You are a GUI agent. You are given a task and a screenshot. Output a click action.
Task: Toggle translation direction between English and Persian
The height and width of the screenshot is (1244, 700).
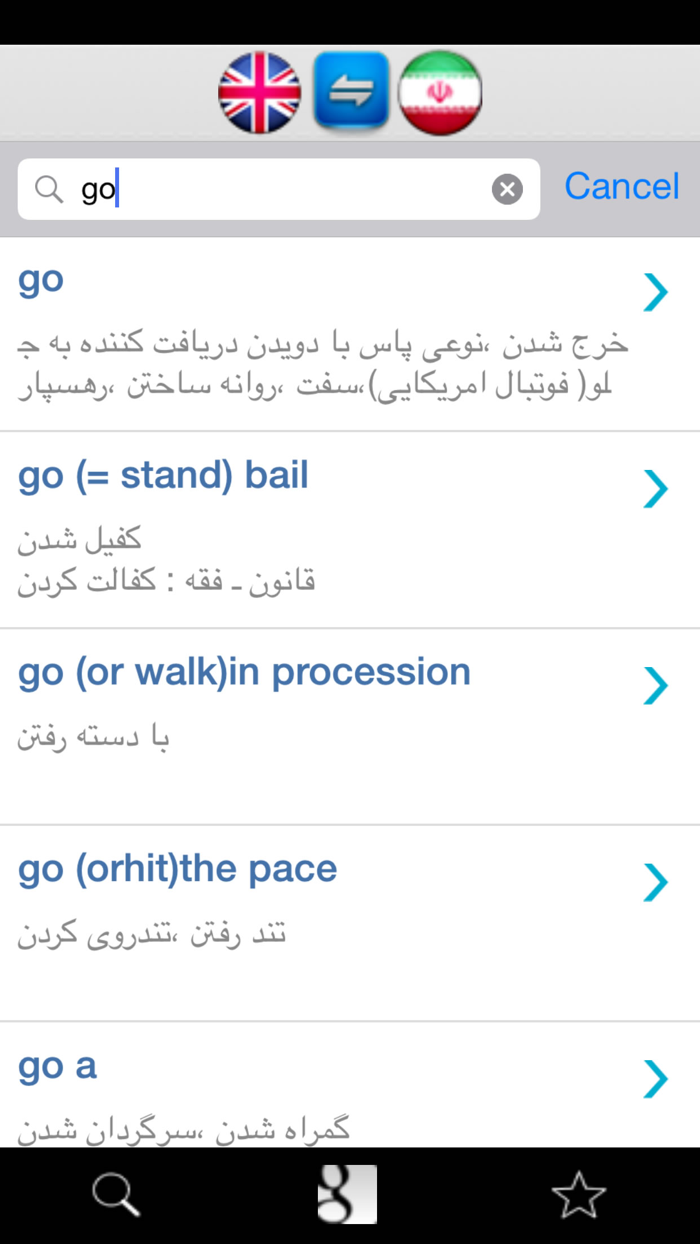click(x=349, y=92)
